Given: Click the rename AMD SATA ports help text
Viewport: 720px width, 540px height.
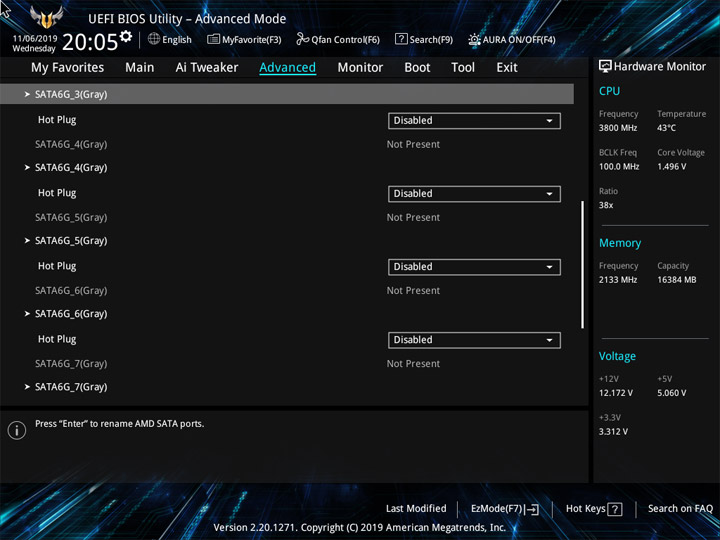Looking at the screenshot, I should [x=119, y=424].
